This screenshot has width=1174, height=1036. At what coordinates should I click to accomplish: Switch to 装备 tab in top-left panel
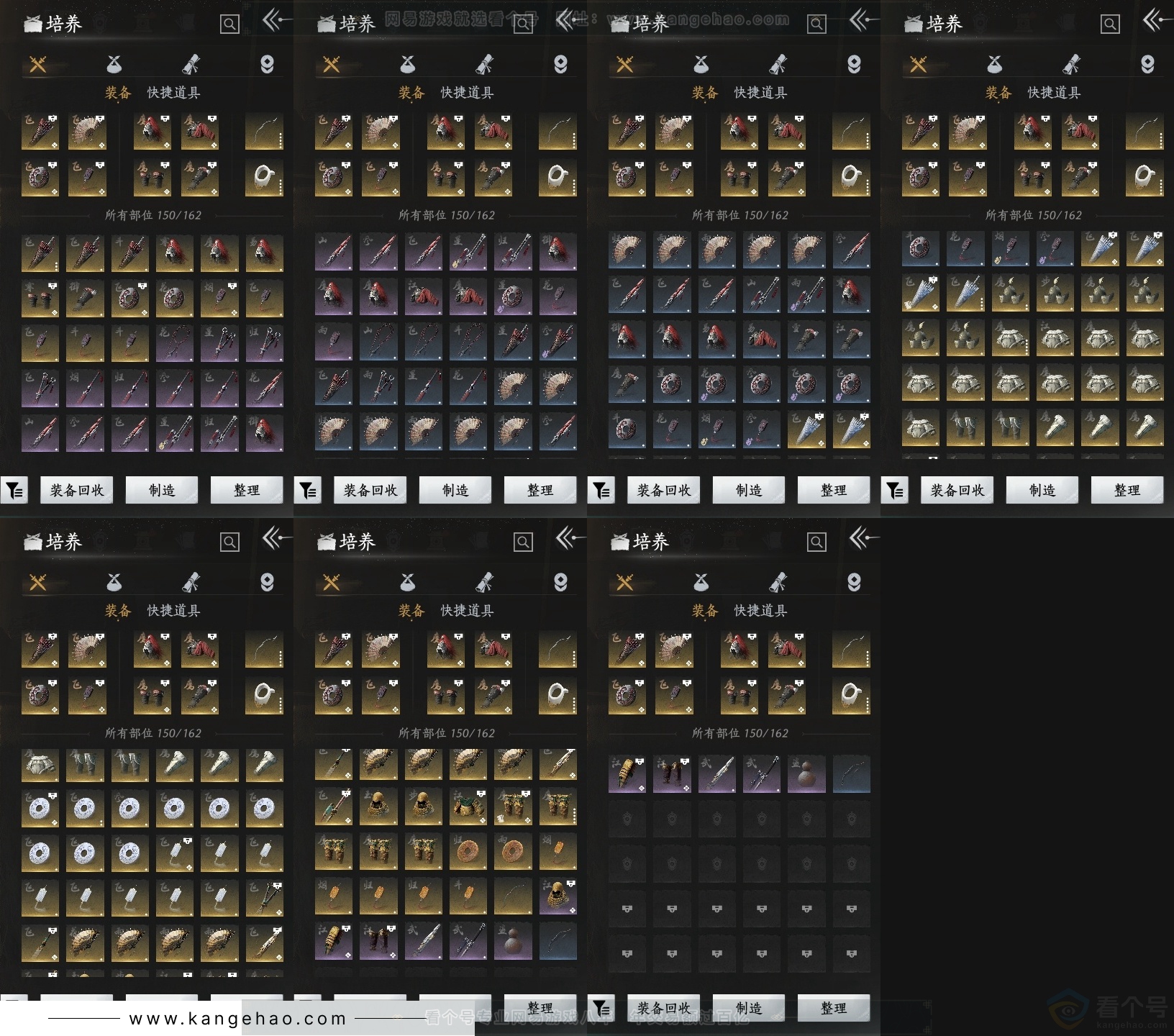click(x=118, y=93)
